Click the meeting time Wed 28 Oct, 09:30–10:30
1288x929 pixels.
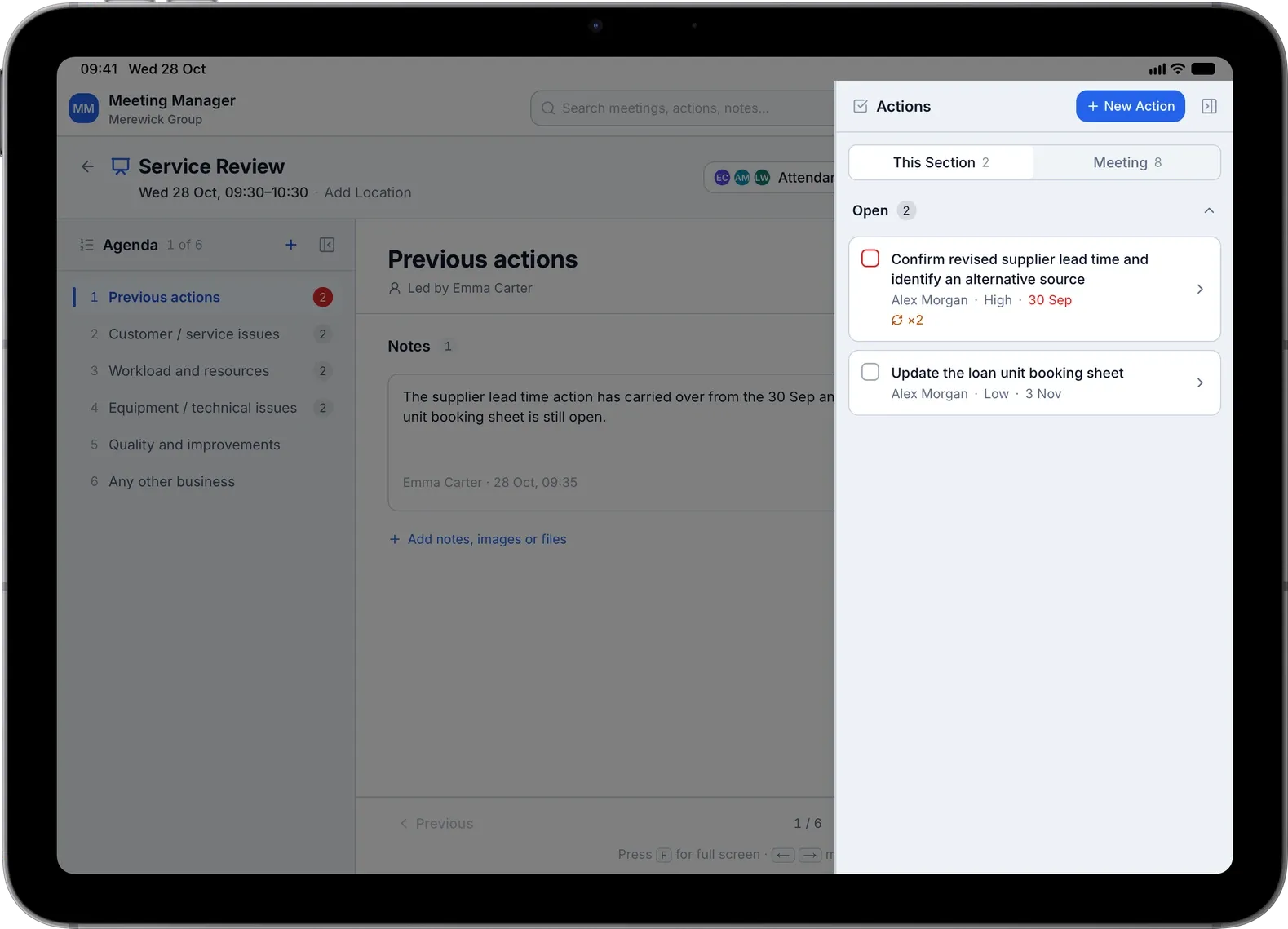pos(224,192)
